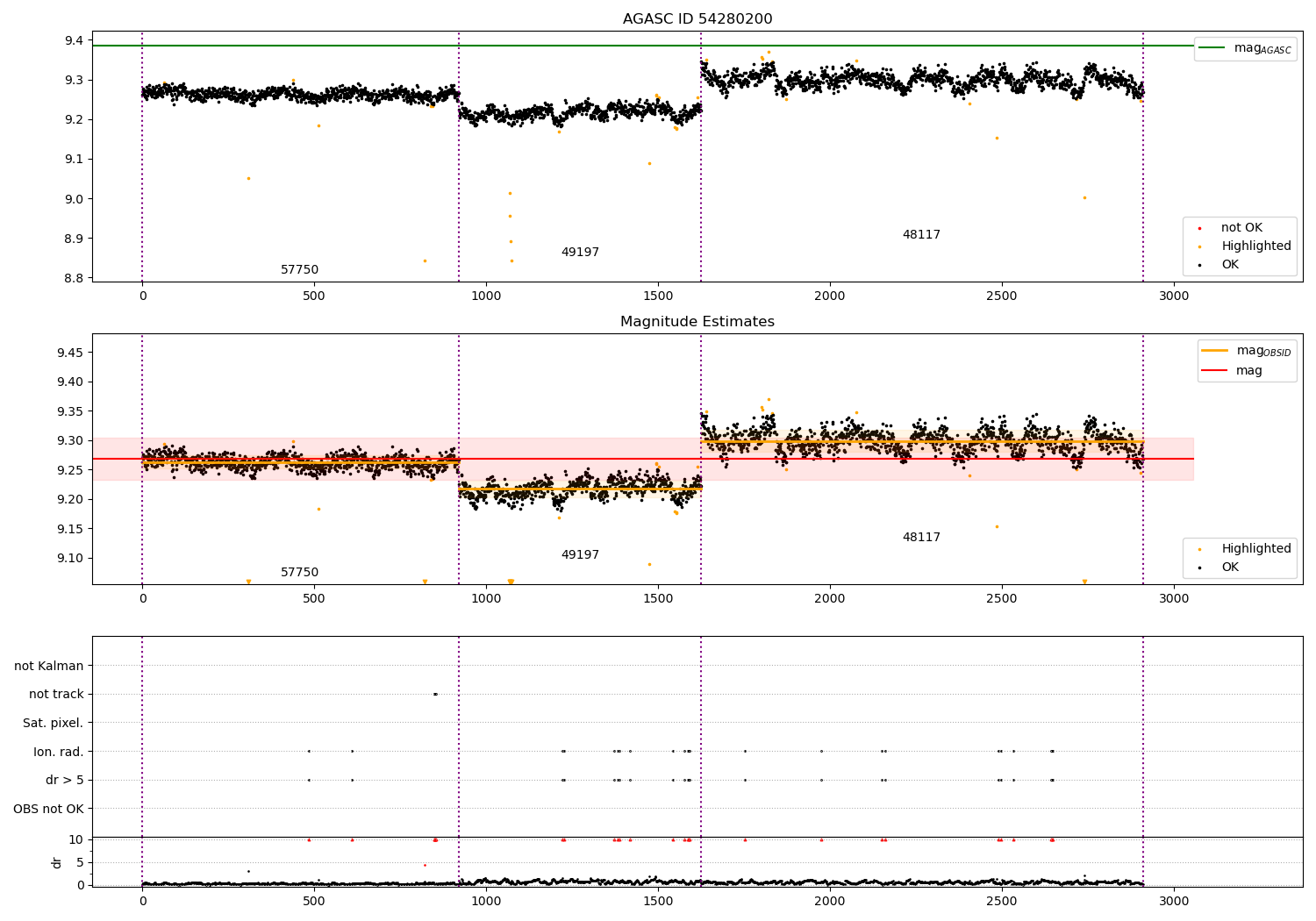Click obsid label 57750 in Magnitude Estimates plot
The image size is (1316, 921).
(299, 573)
